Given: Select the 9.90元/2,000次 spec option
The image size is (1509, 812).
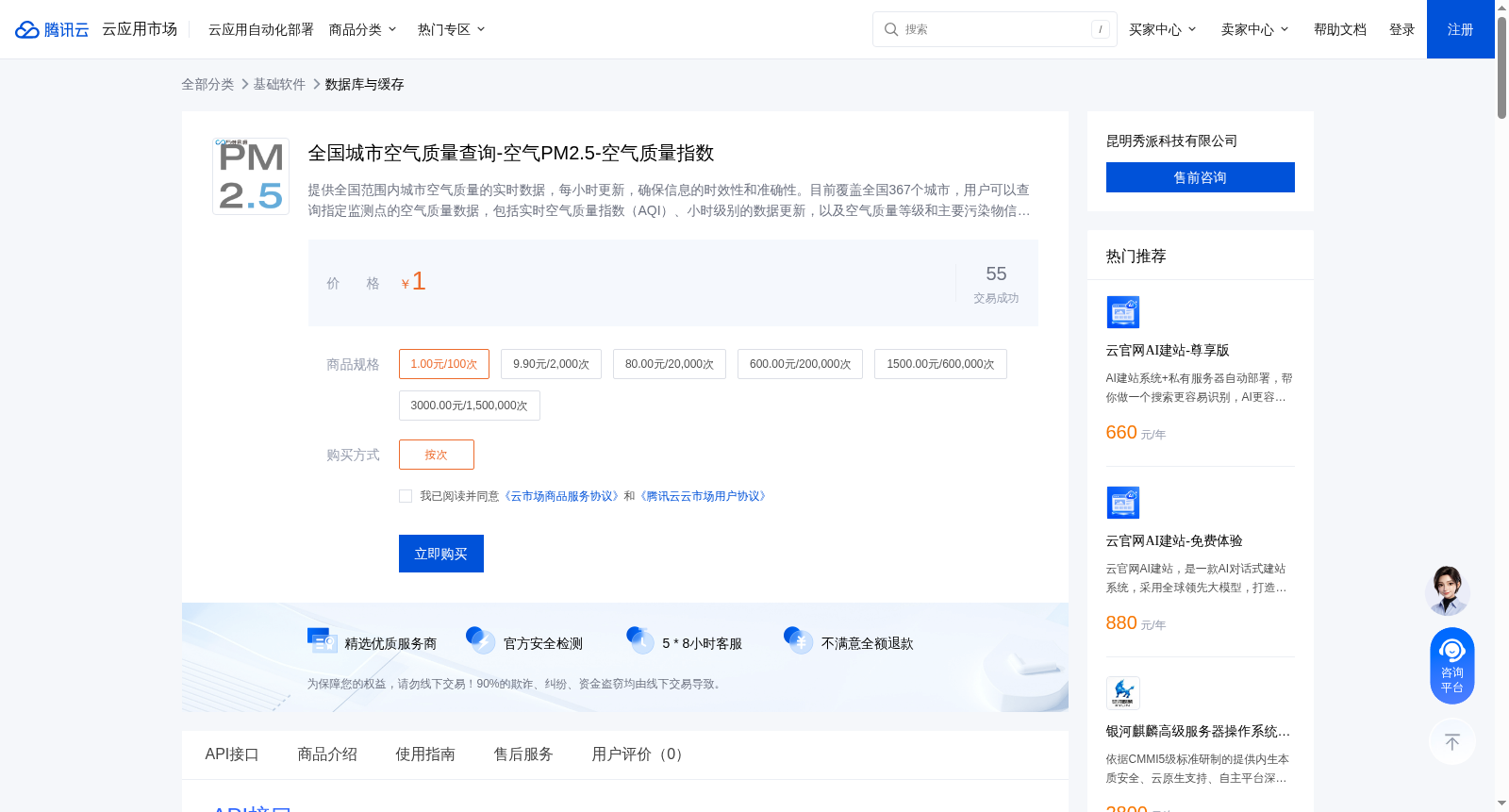Looking at the screenshot, I should tap(551, 364).
